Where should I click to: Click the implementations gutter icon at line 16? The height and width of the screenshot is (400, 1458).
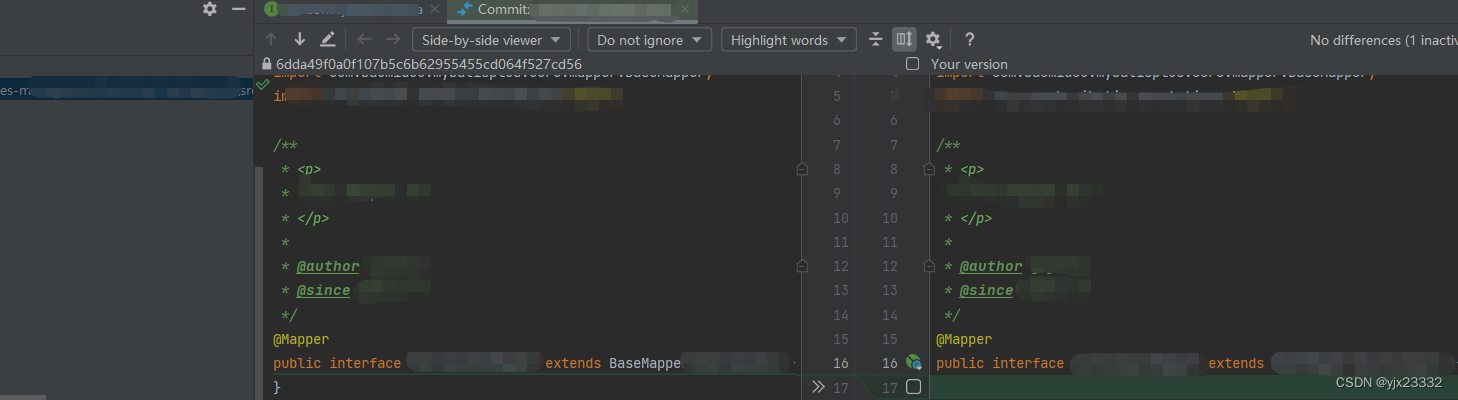[913, 363]
